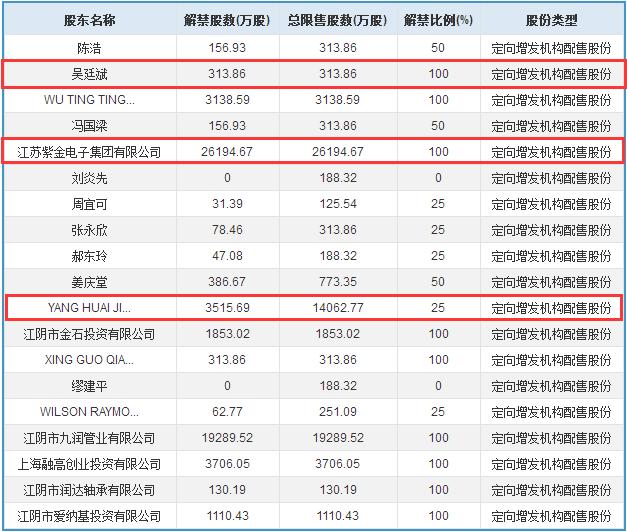This screenshot has height=532, width=627.
Task: Select the YANG HUAI JI... shareholder cell
Action: (x=90, y=308)
